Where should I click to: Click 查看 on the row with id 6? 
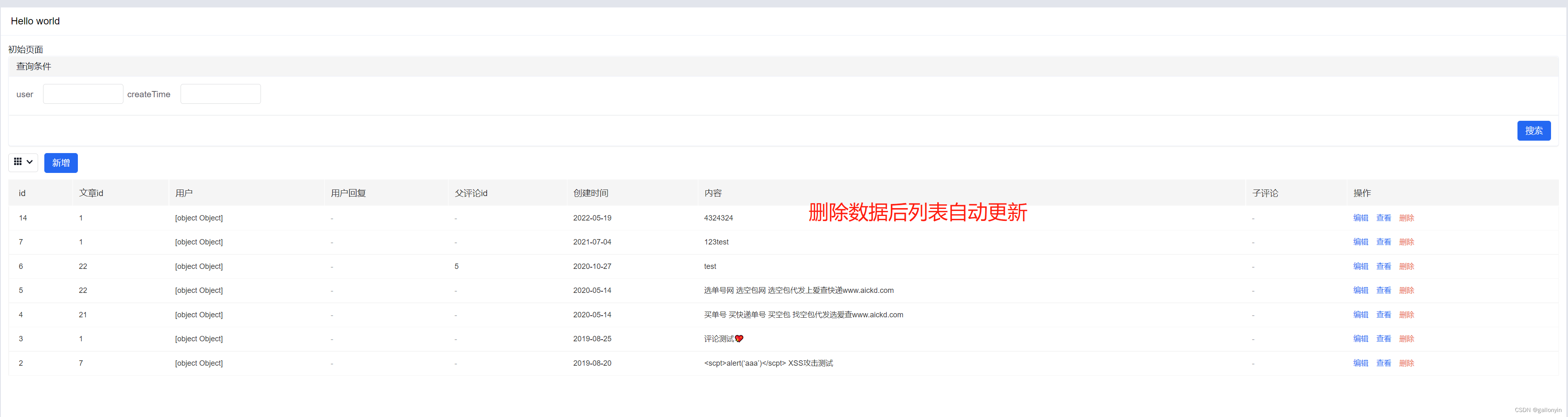(1384, 266)
